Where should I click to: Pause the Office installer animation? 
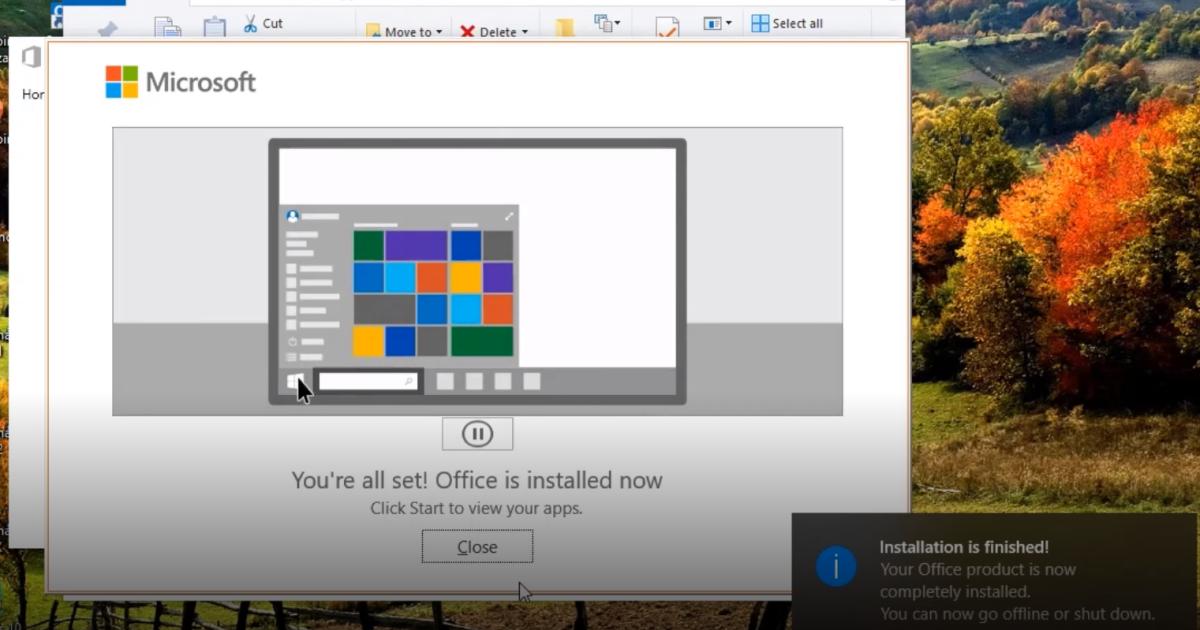(477, 434)
